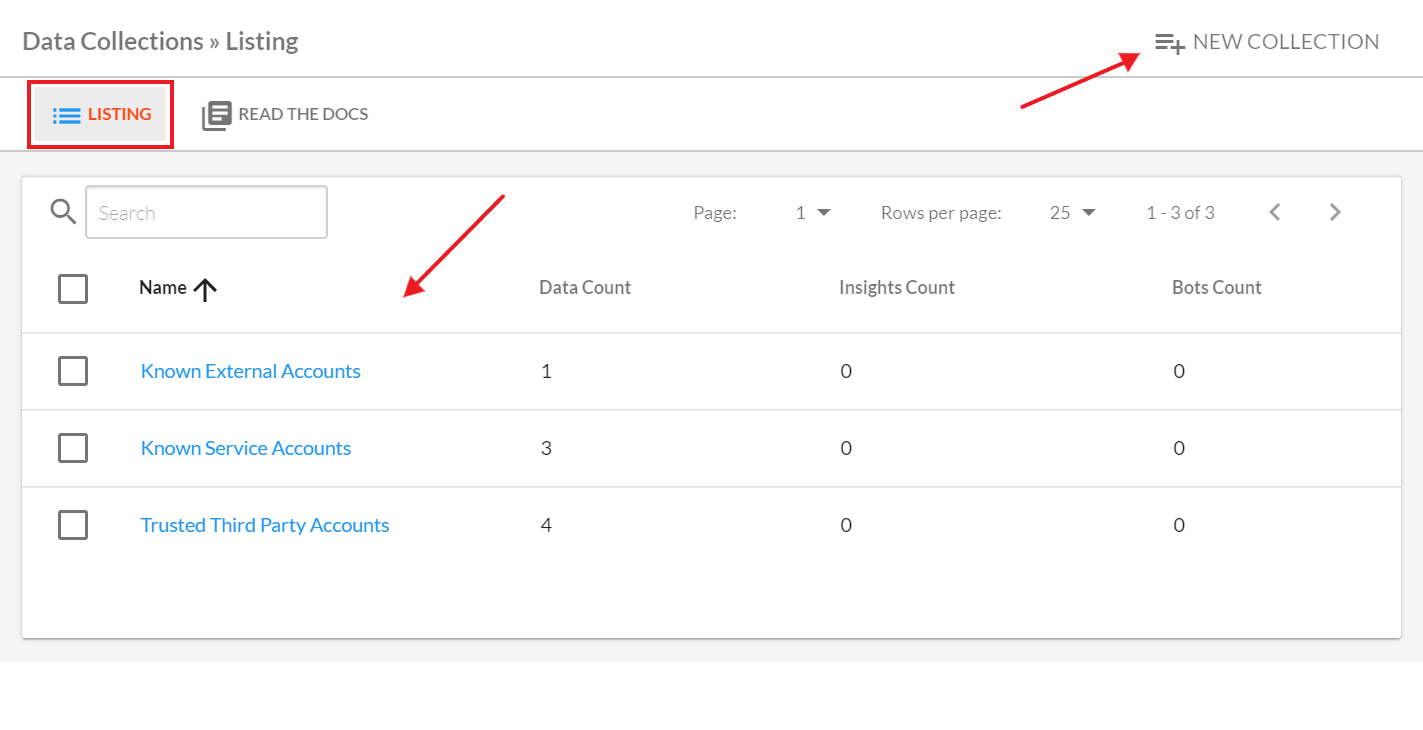Viewport: 1423px width, 730px height.
Task: Click the magnifier search icon
Action: (x=63, y=212)
